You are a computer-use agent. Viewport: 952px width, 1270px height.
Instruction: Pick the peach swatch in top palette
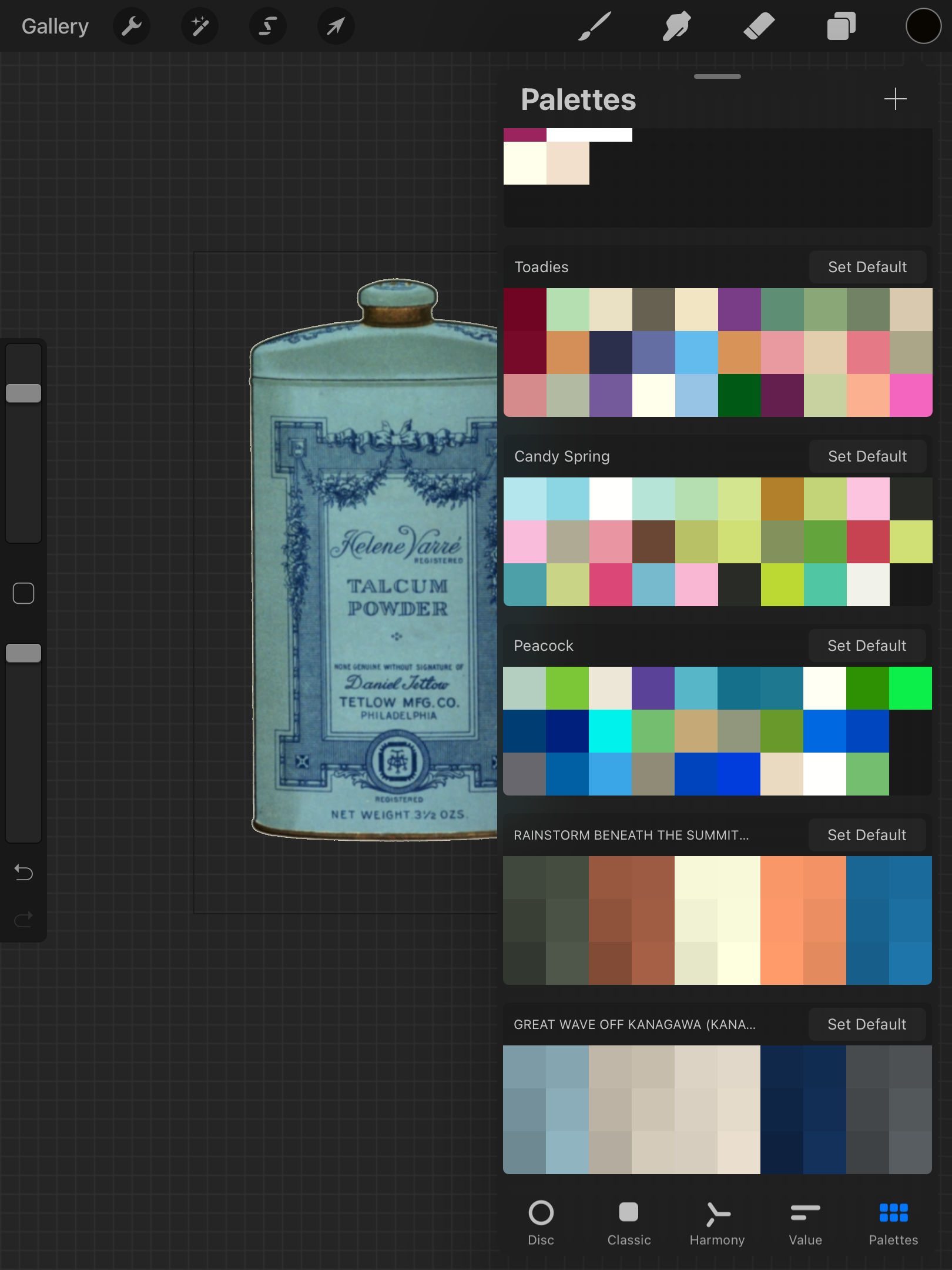568,163
